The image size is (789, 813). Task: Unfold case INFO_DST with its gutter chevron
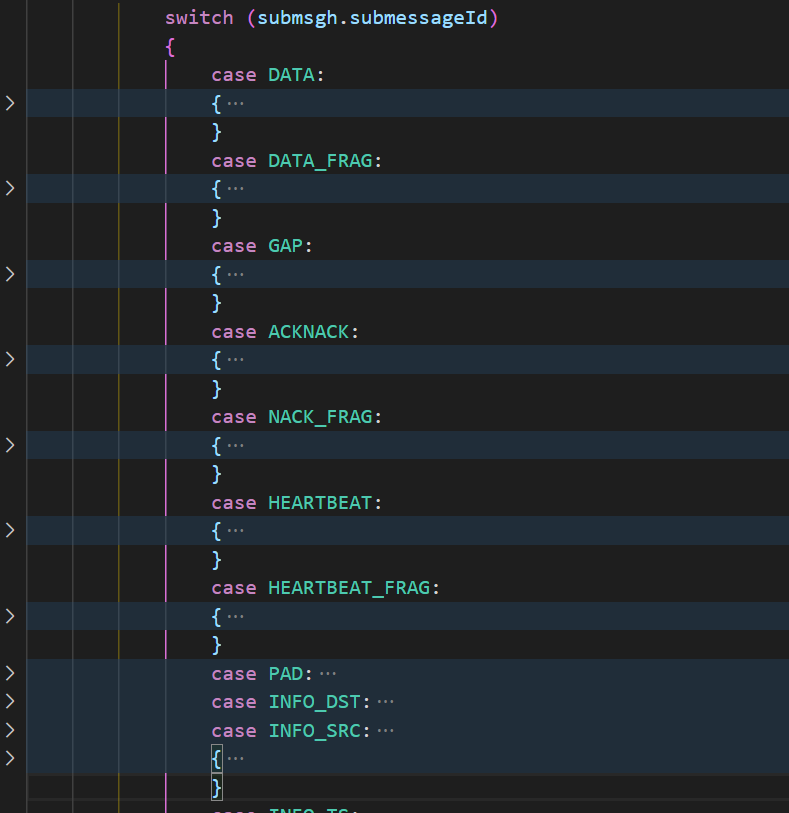coord(10,702)
